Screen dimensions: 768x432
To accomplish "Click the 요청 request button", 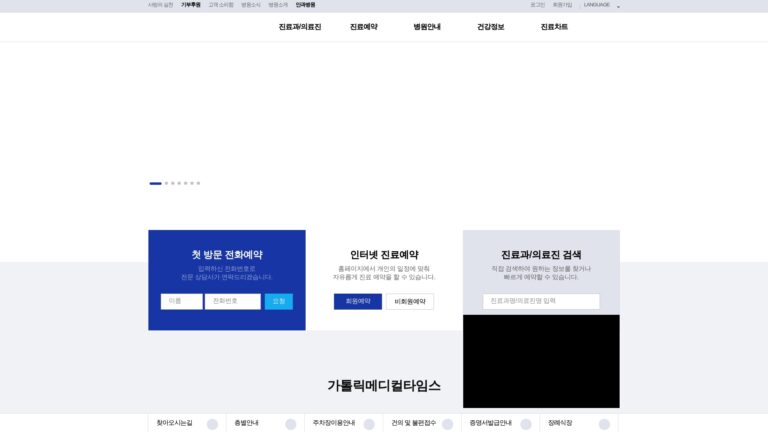I will pyautogui.click(x=279, y=301).
